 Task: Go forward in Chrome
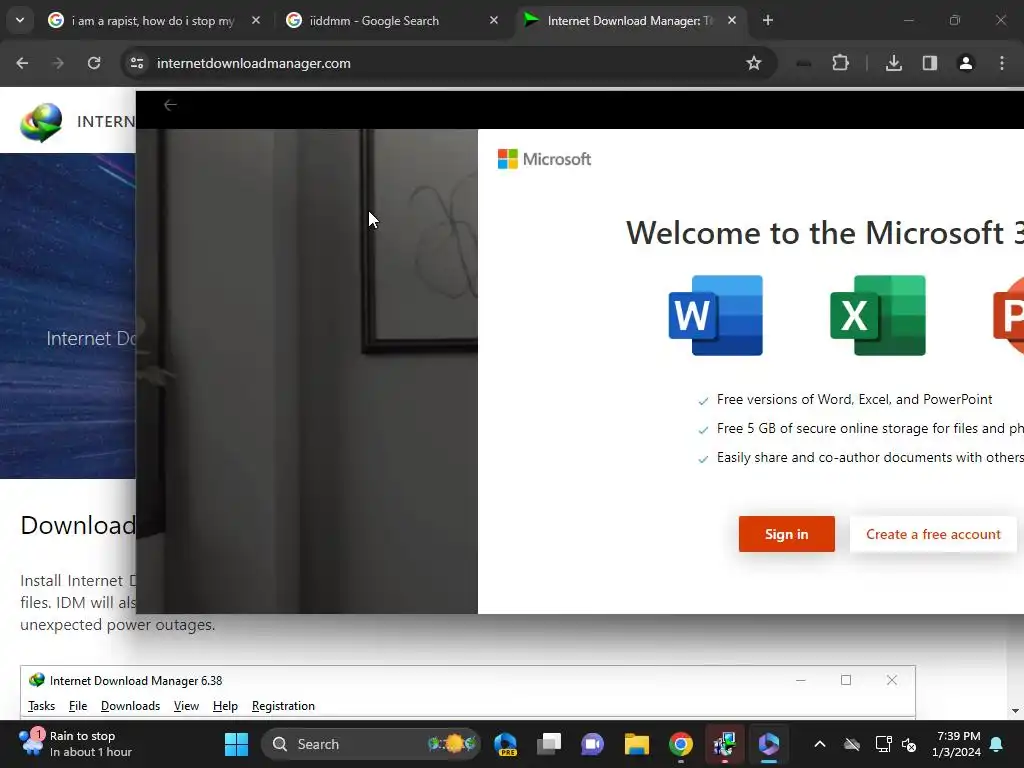[x=58, y=63]
